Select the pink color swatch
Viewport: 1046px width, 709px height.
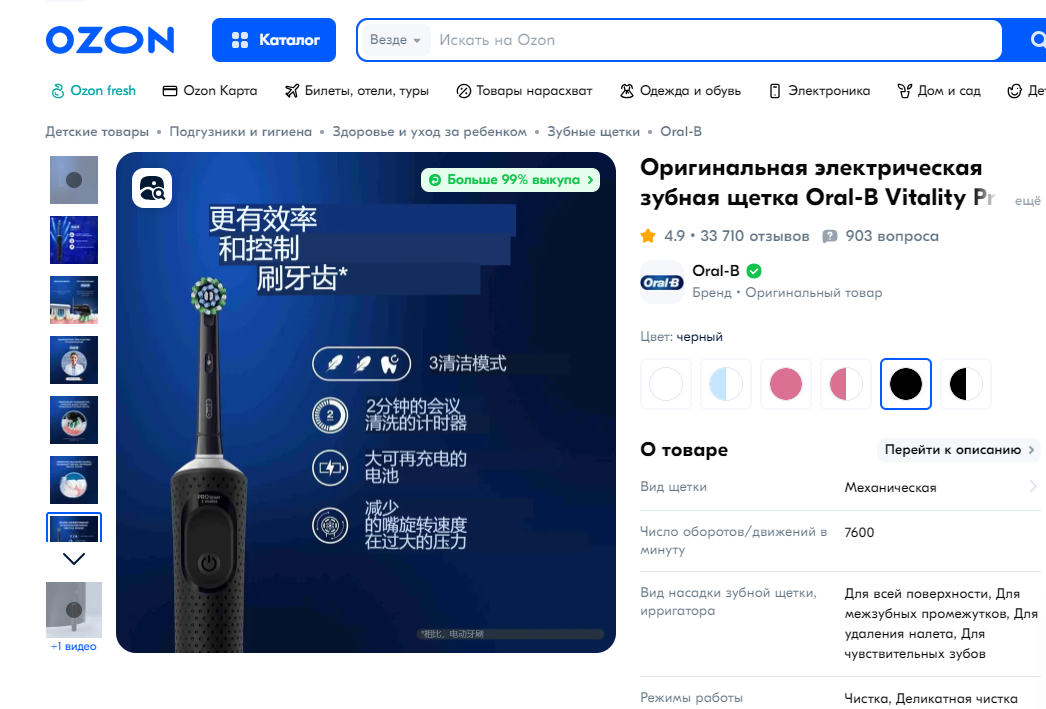click(x=786, y=384)
